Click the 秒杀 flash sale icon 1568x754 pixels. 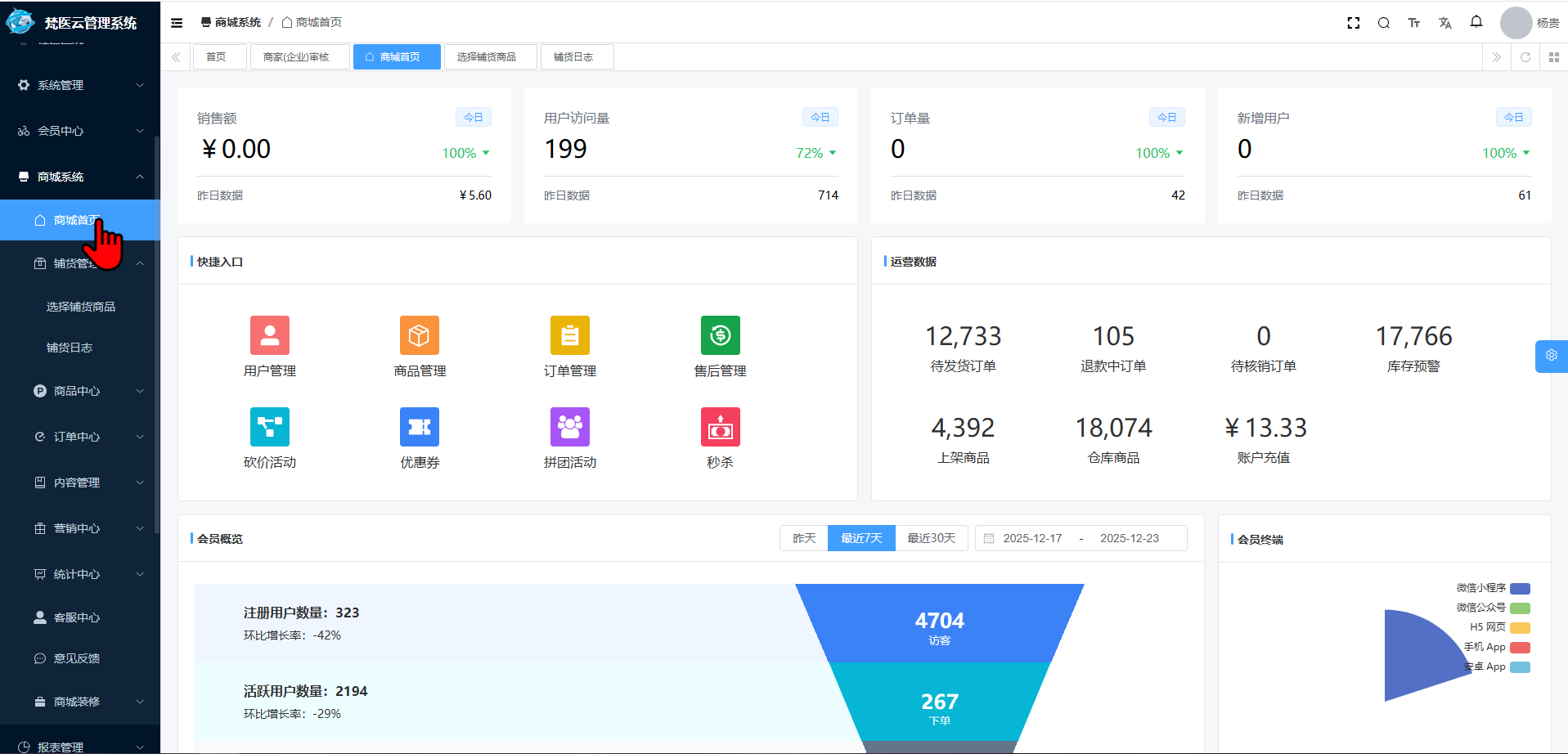click(x=720, y=427)
